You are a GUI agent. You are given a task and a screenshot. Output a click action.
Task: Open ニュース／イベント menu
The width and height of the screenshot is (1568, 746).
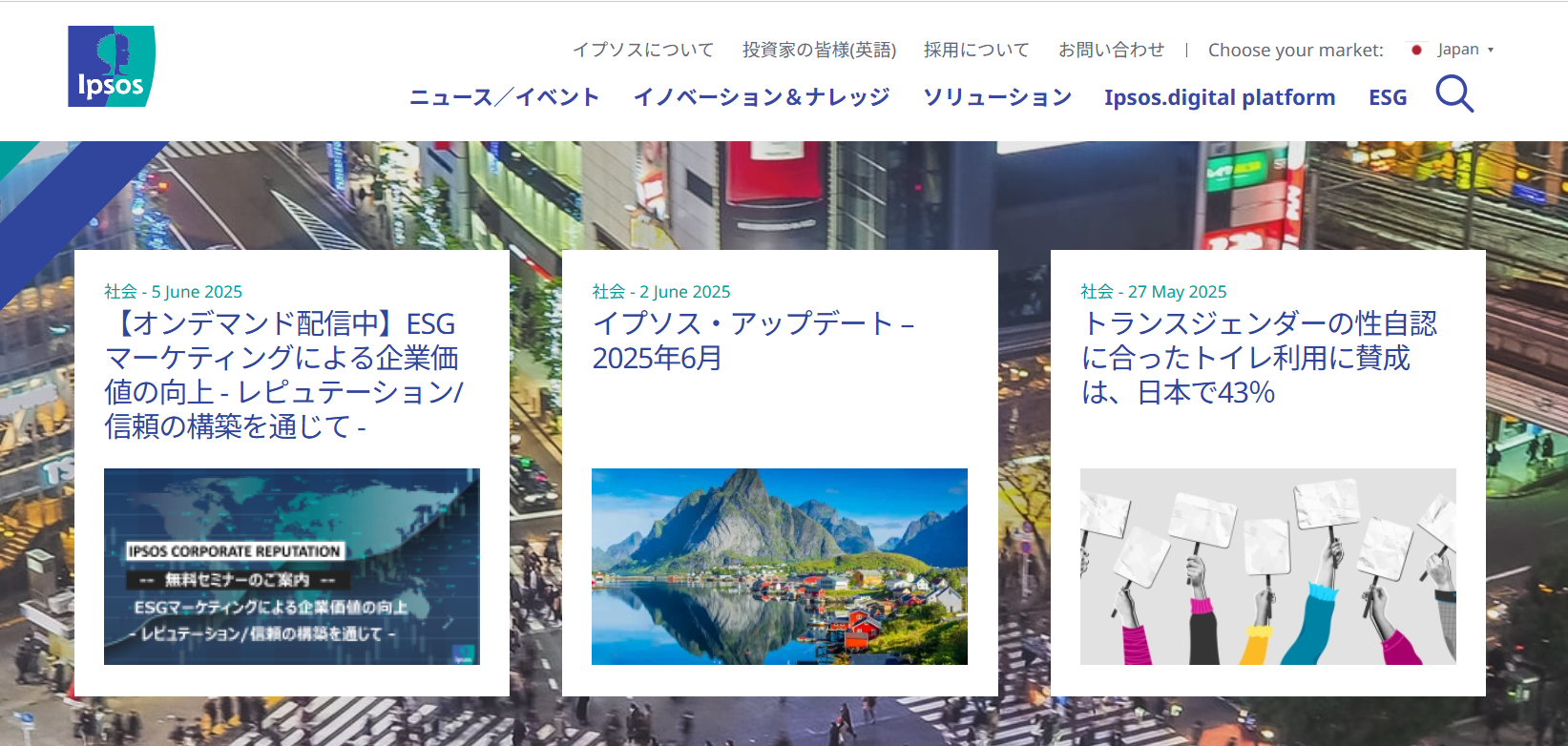[x=504, y=97]
